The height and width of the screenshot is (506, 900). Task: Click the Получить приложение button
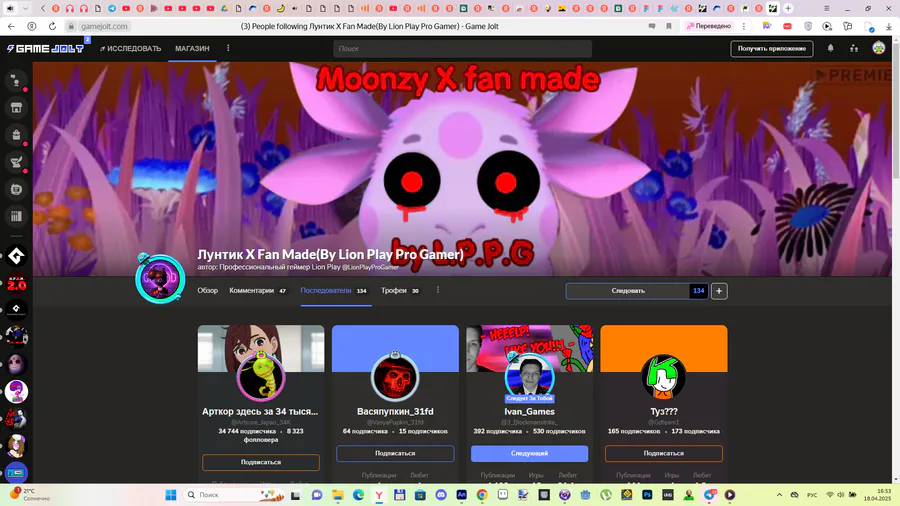click(771, 49)
